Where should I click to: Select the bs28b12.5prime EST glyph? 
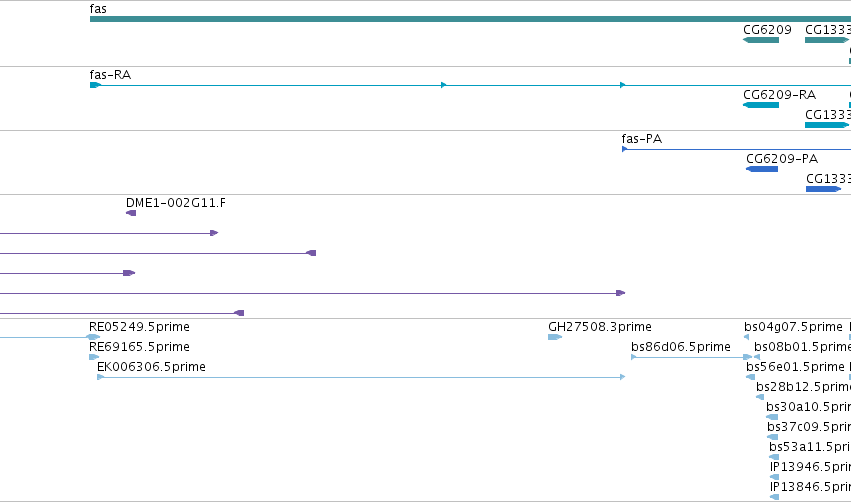click(760, 397)
